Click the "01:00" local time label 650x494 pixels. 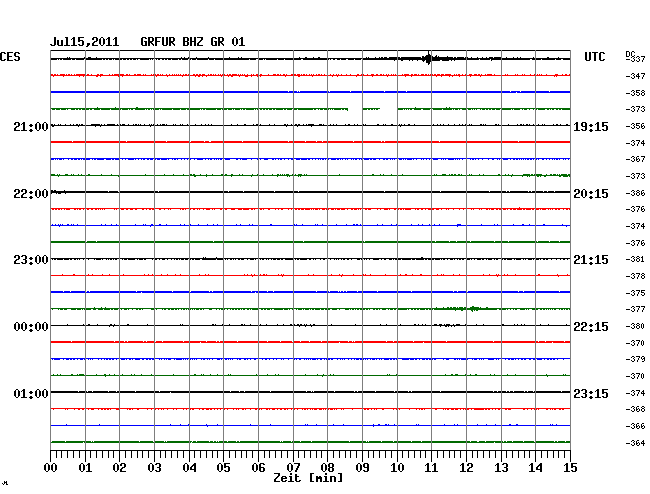pos(31,393)
